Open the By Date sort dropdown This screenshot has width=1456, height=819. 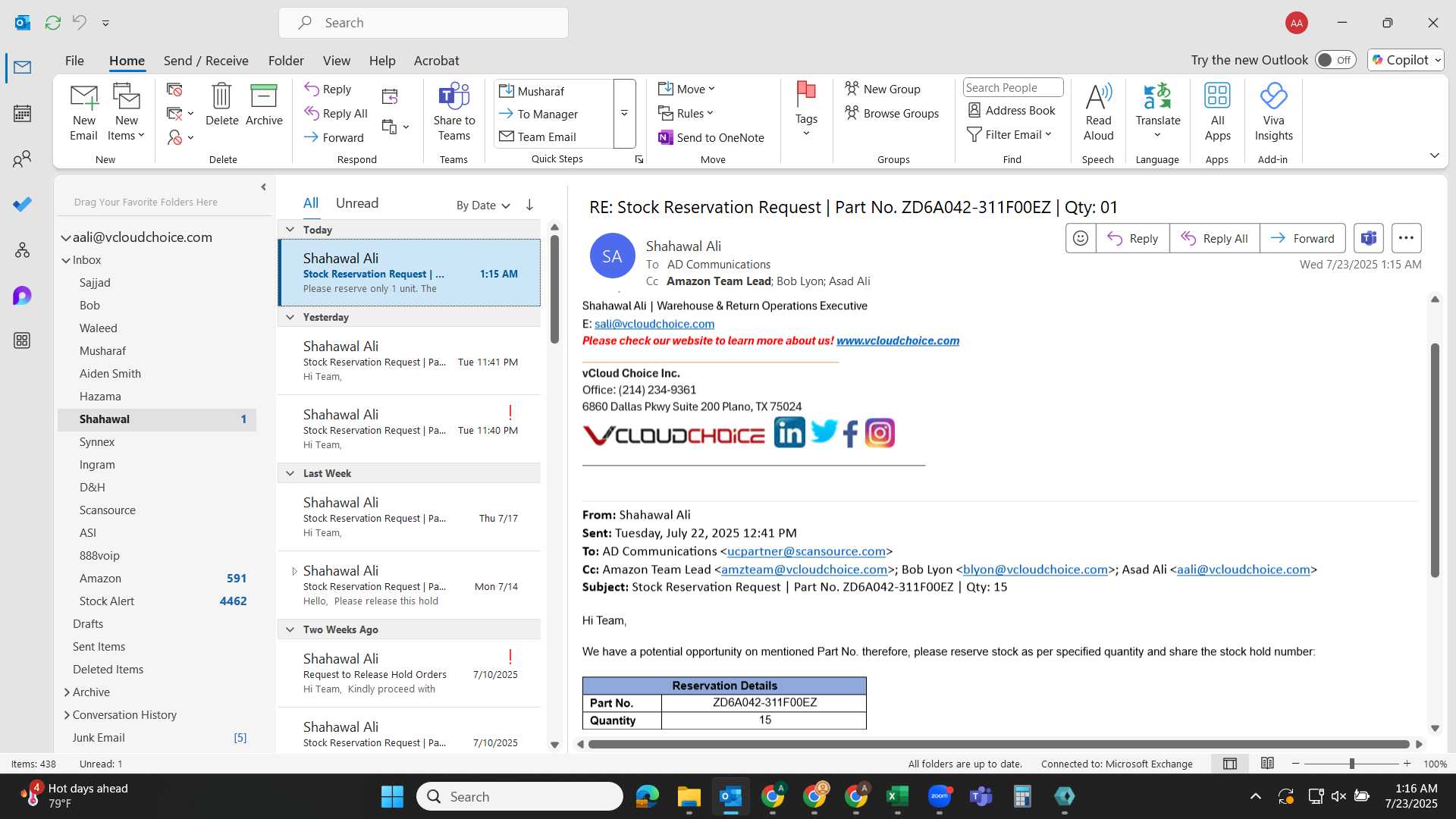[x=483, y=206]
